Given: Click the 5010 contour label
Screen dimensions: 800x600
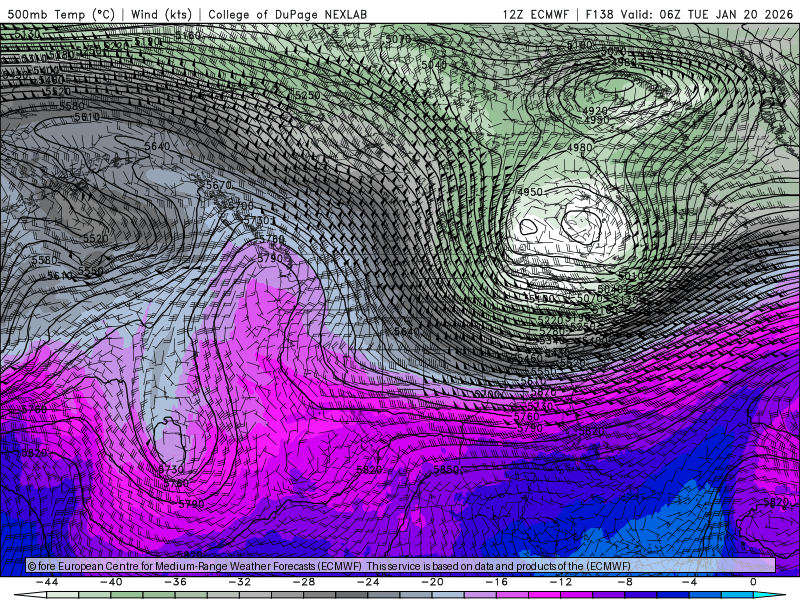Looking at the screenshot, I should tap(630, 276).
